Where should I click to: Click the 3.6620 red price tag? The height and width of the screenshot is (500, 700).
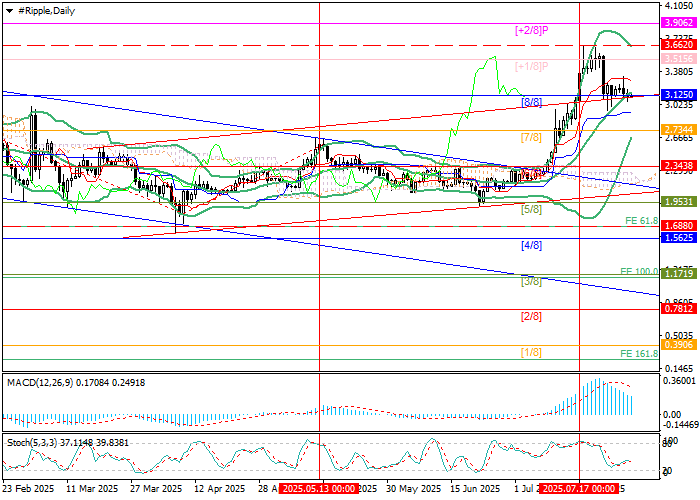pyautogui.click(x=679, y=45)
